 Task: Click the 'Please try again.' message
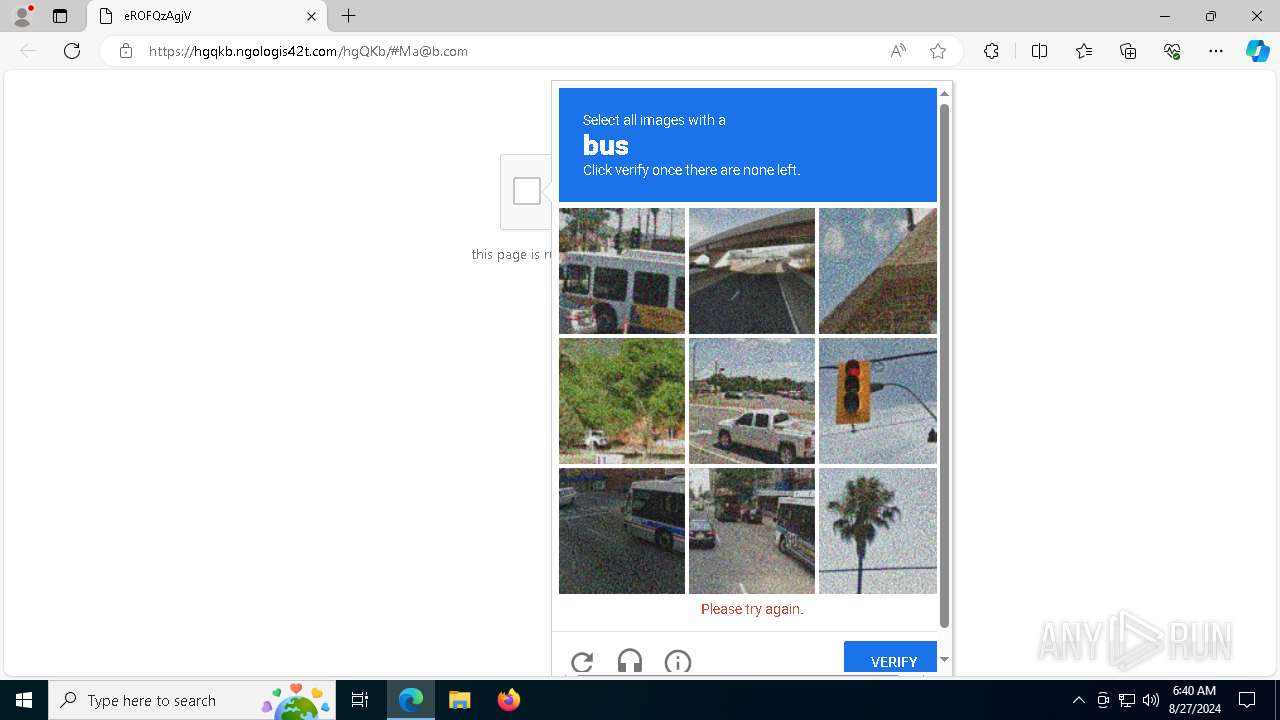click(x=752, y=609)
